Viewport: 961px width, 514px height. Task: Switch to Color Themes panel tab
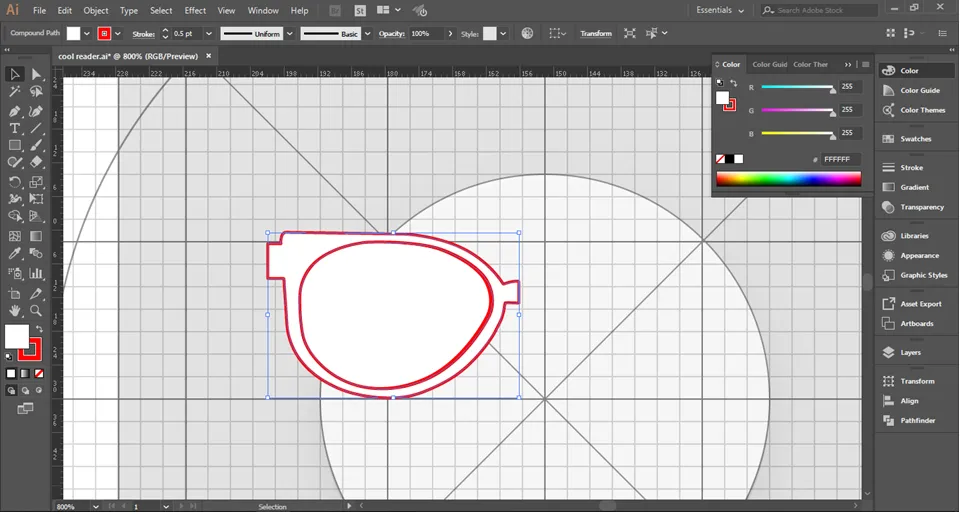810,64
